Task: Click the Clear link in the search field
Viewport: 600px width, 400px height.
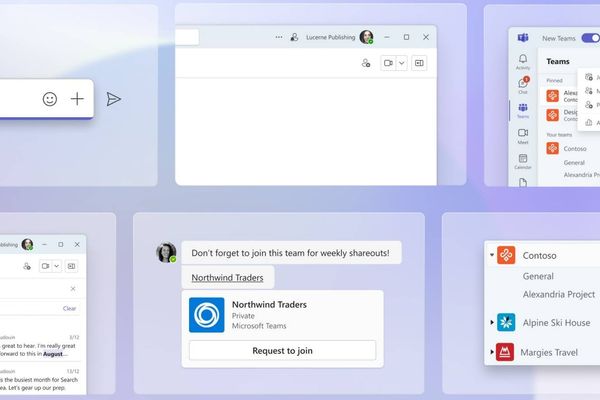Action: [x=69, y=308]
